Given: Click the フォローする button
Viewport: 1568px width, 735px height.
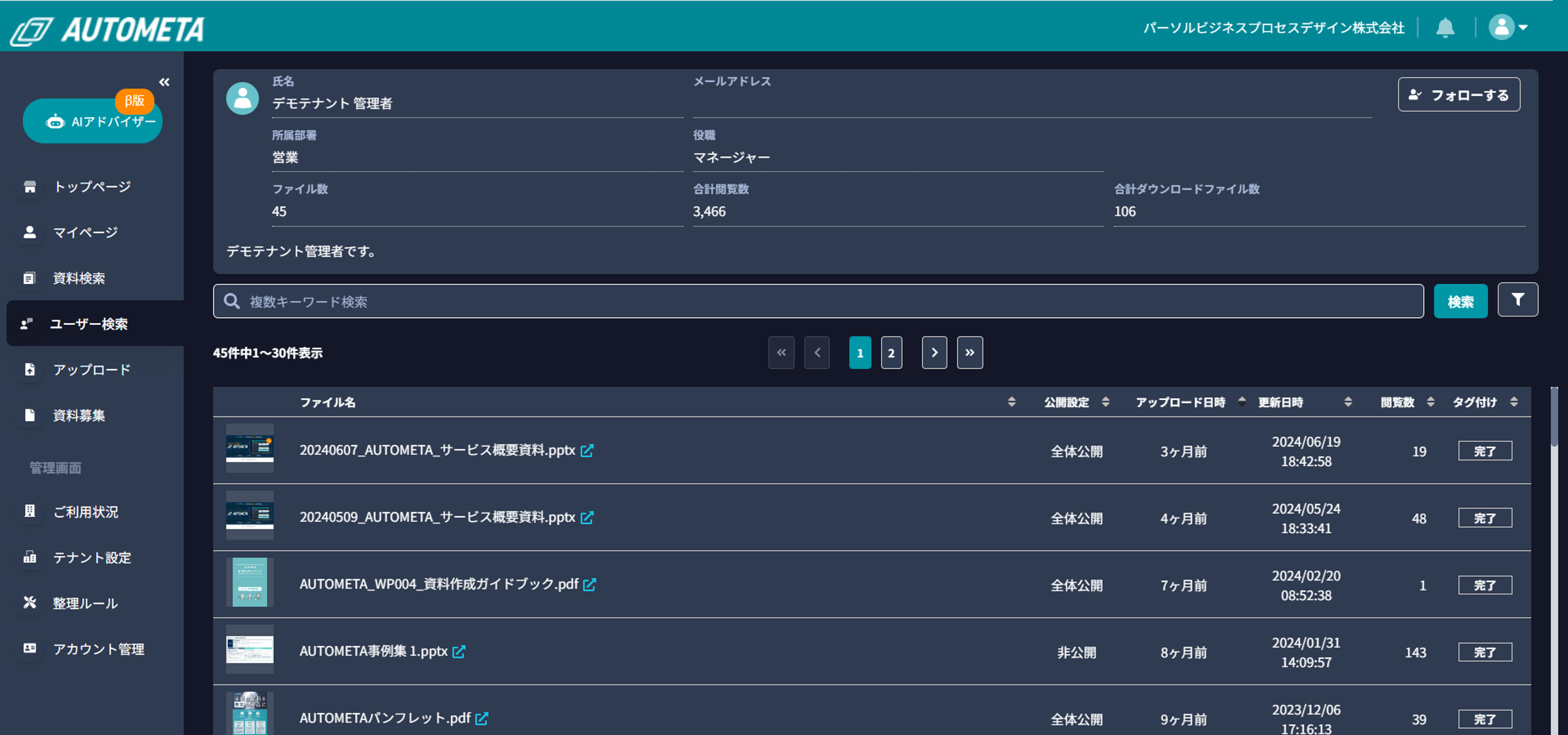Looking at the screenshot, I should click(x=1458, y=95).
